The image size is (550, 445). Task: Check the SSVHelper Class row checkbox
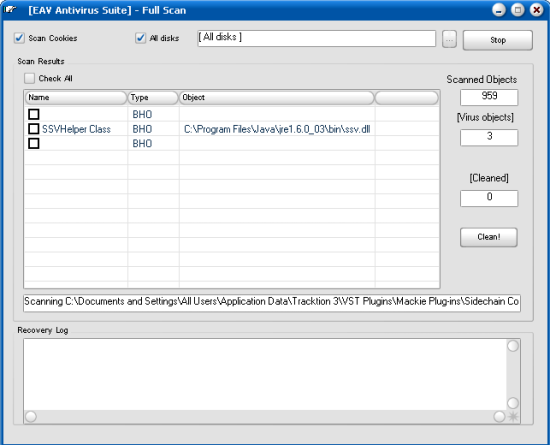tap(34, 129)
